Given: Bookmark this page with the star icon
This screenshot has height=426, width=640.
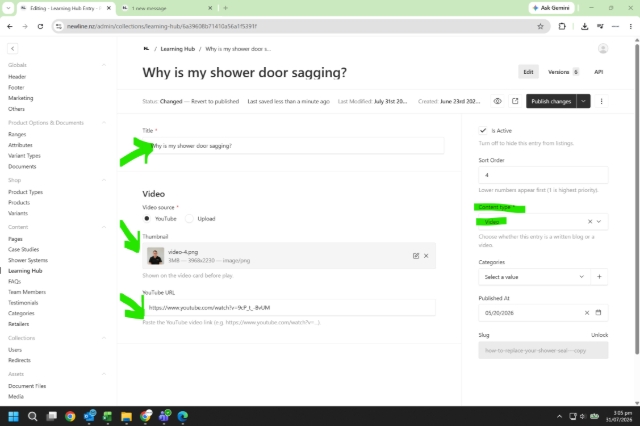Looking at the screenshot, I should (x=540, y=27).
